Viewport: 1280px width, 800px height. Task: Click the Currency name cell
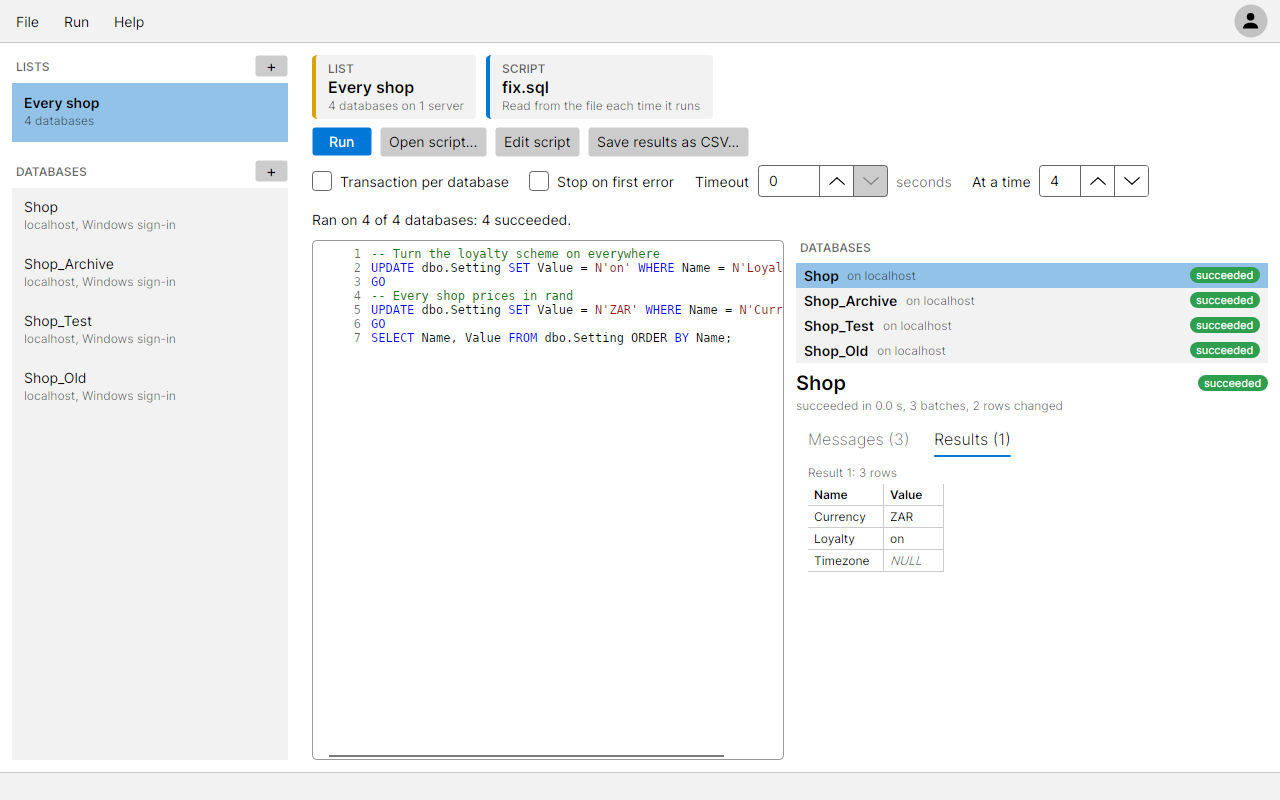[x=846, y=517]
